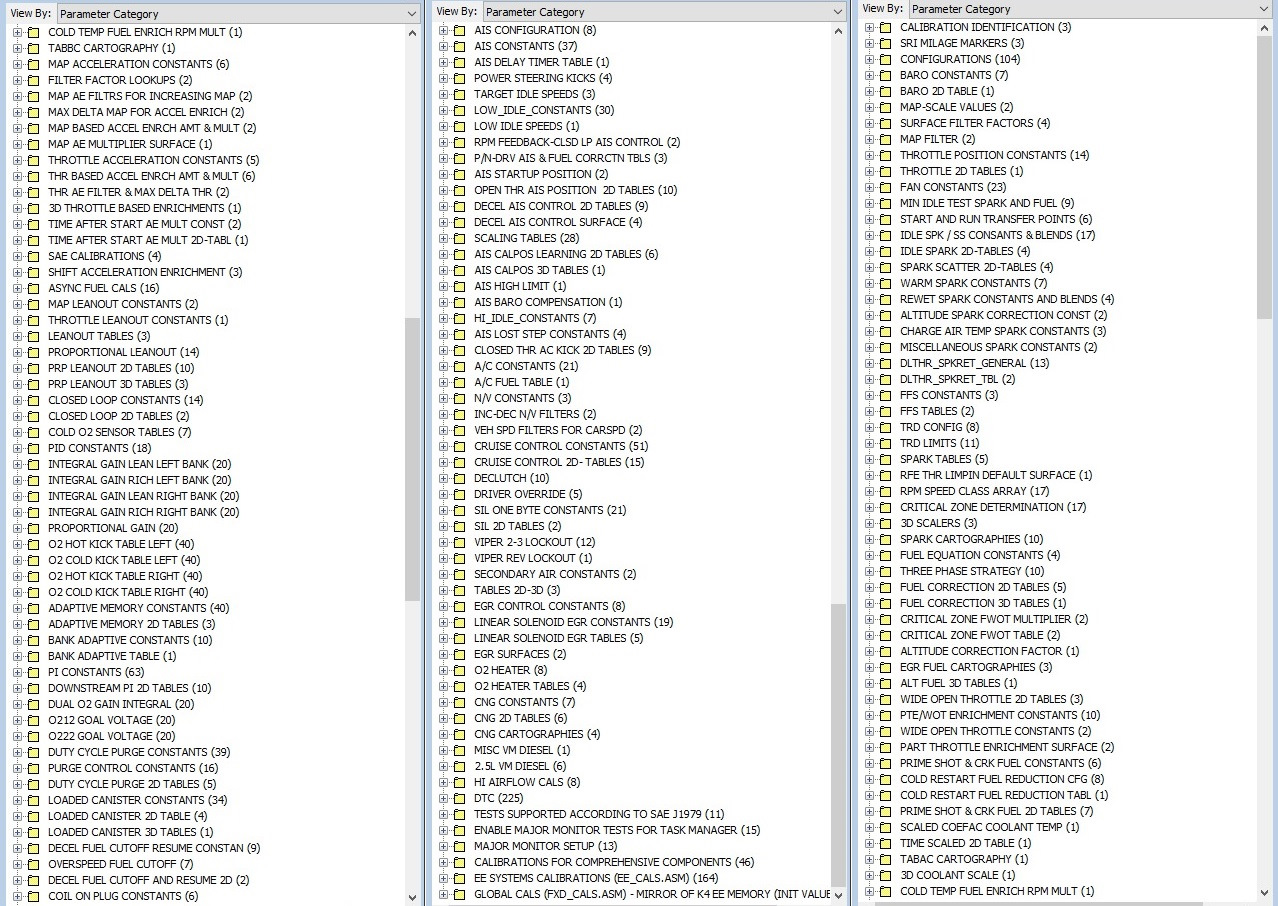Select POWER STEERING KICKS (4)
The width and height of the screenshot is (1278, 906).
click(x=543, y=78)
